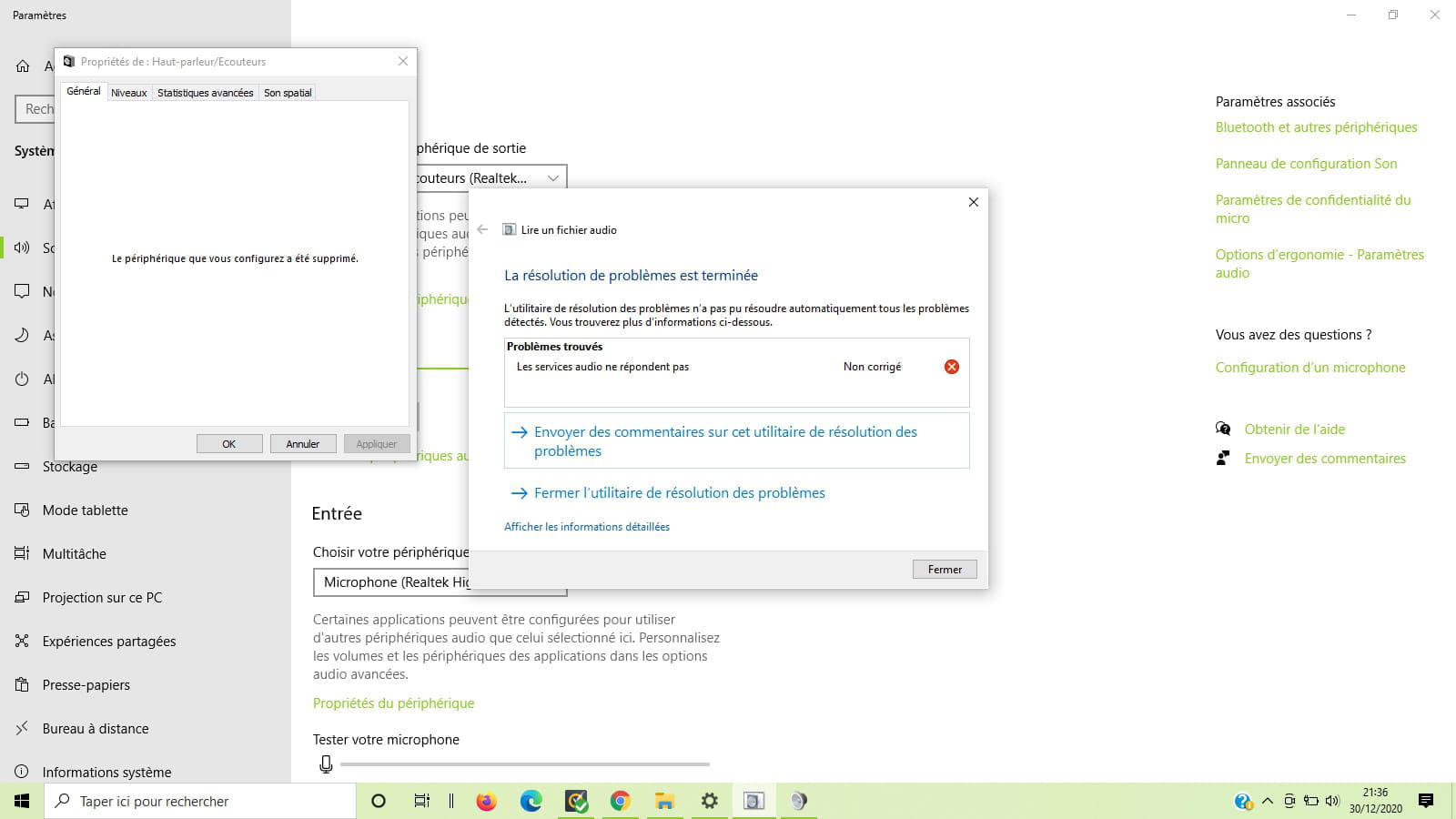Viewport: 1456px width, 819px height.
Task: Click the taskbar search box
Action: [200, 801]
